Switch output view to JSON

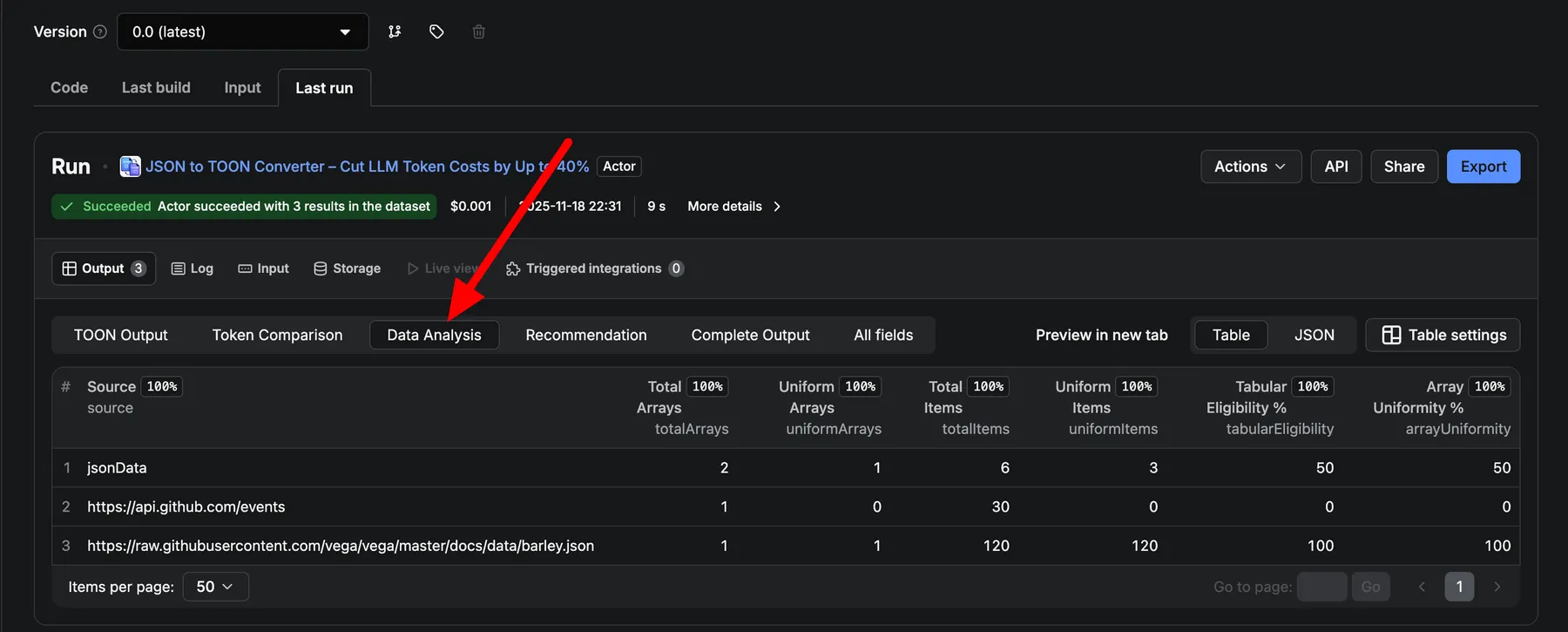tap(1314, 335)
